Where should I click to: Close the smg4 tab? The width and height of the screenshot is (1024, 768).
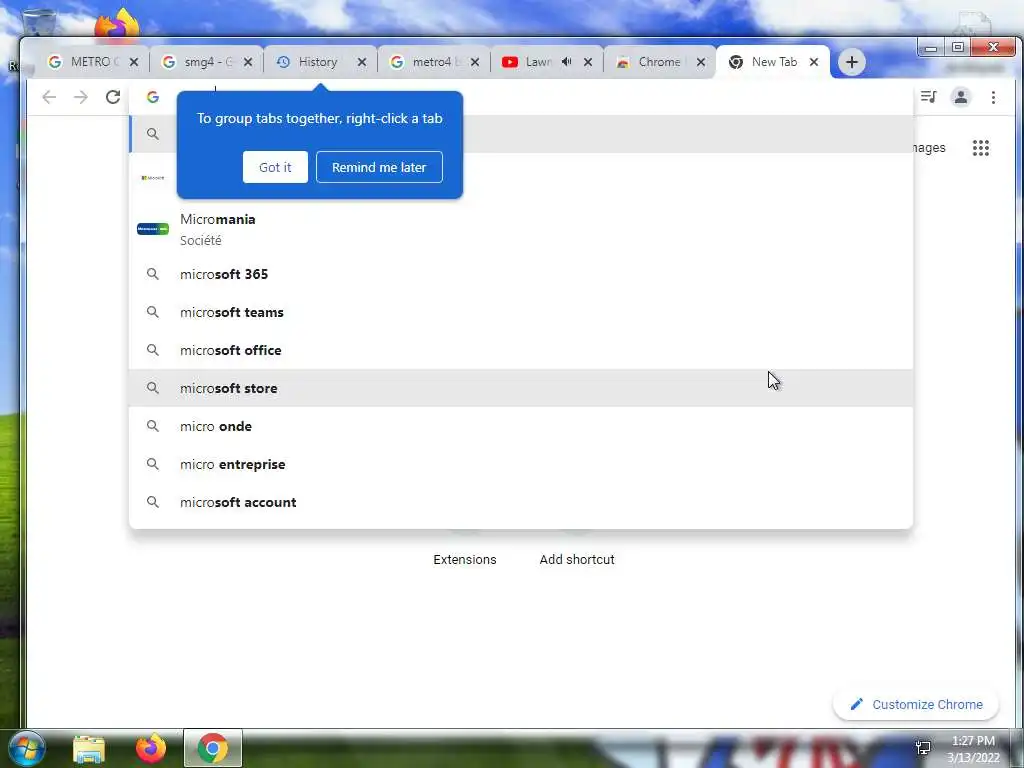[248, 62]
